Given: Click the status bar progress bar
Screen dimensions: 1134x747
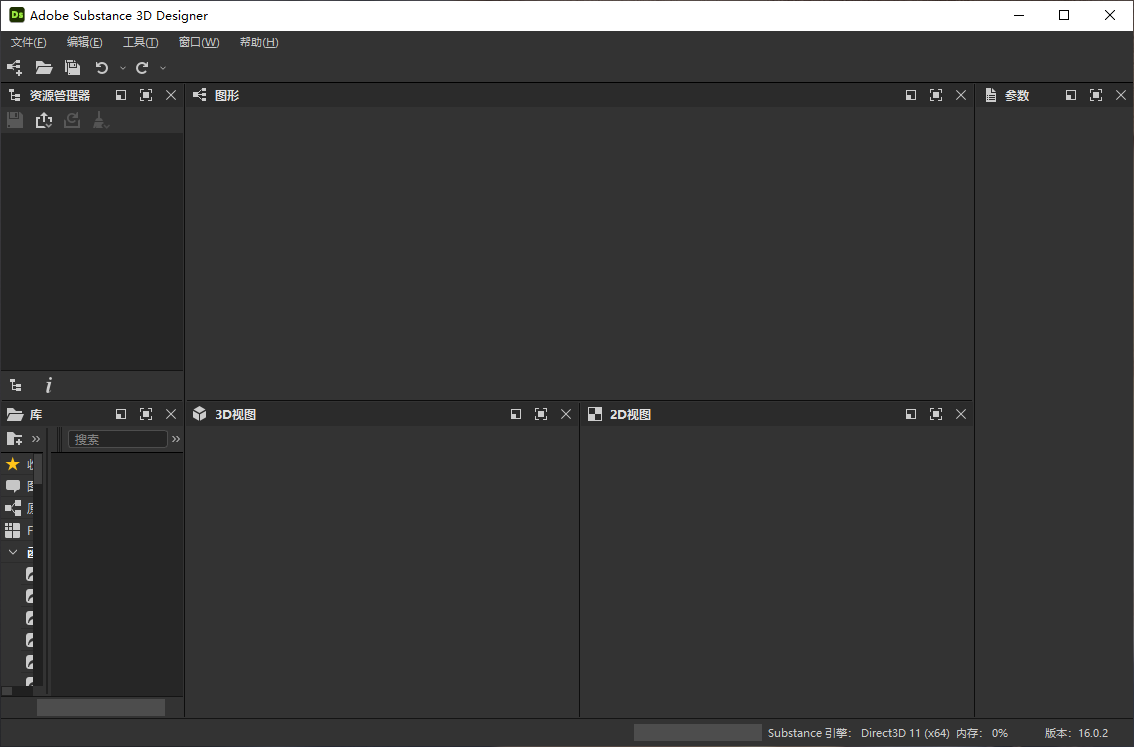Looking at the screenshot, I should click(697, 733).
